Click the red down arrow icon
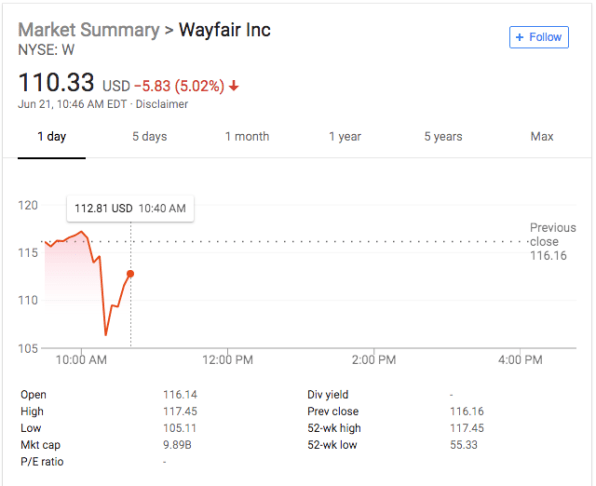596x486 pixels. coord(234,86)
